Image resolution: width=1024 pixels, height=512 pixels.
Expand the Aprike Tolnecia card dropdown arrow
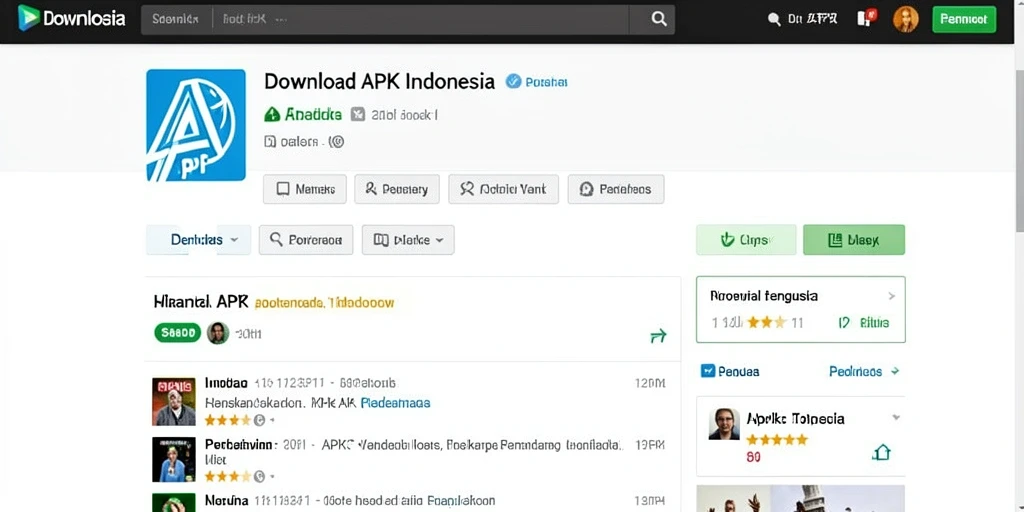896,417
